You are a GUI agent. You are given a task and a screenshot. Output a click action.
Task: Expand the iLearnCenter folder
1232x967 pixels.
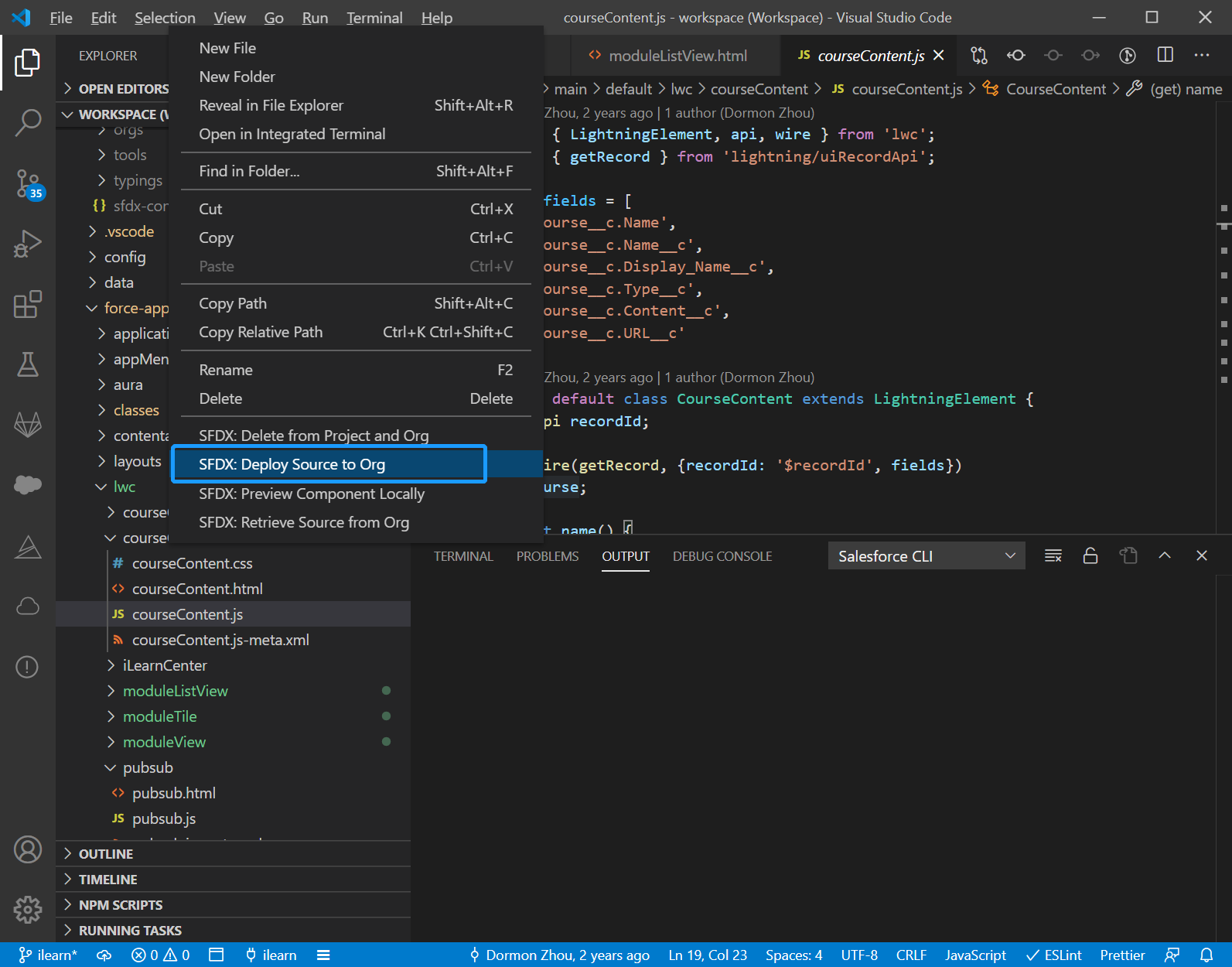tap(234, 665)
